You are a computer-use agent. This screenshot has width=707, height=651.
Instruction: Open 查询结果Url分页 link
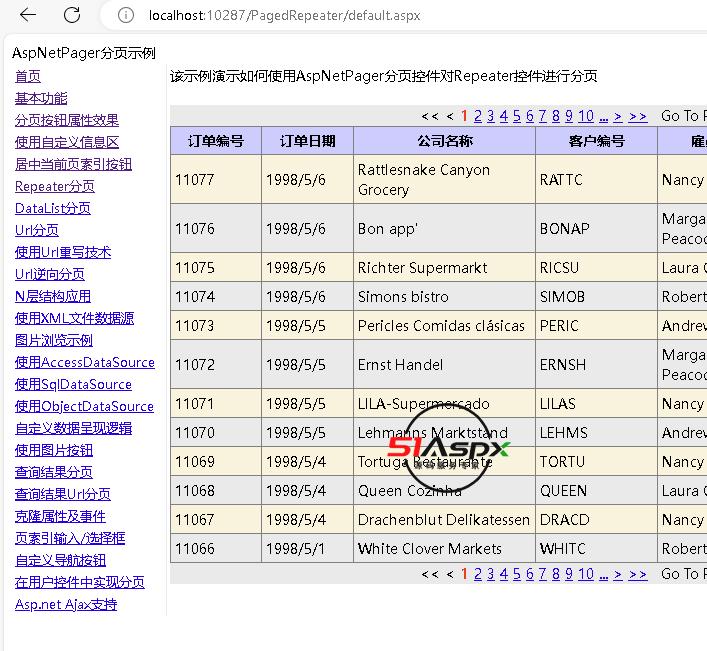[x=62, y=495]
